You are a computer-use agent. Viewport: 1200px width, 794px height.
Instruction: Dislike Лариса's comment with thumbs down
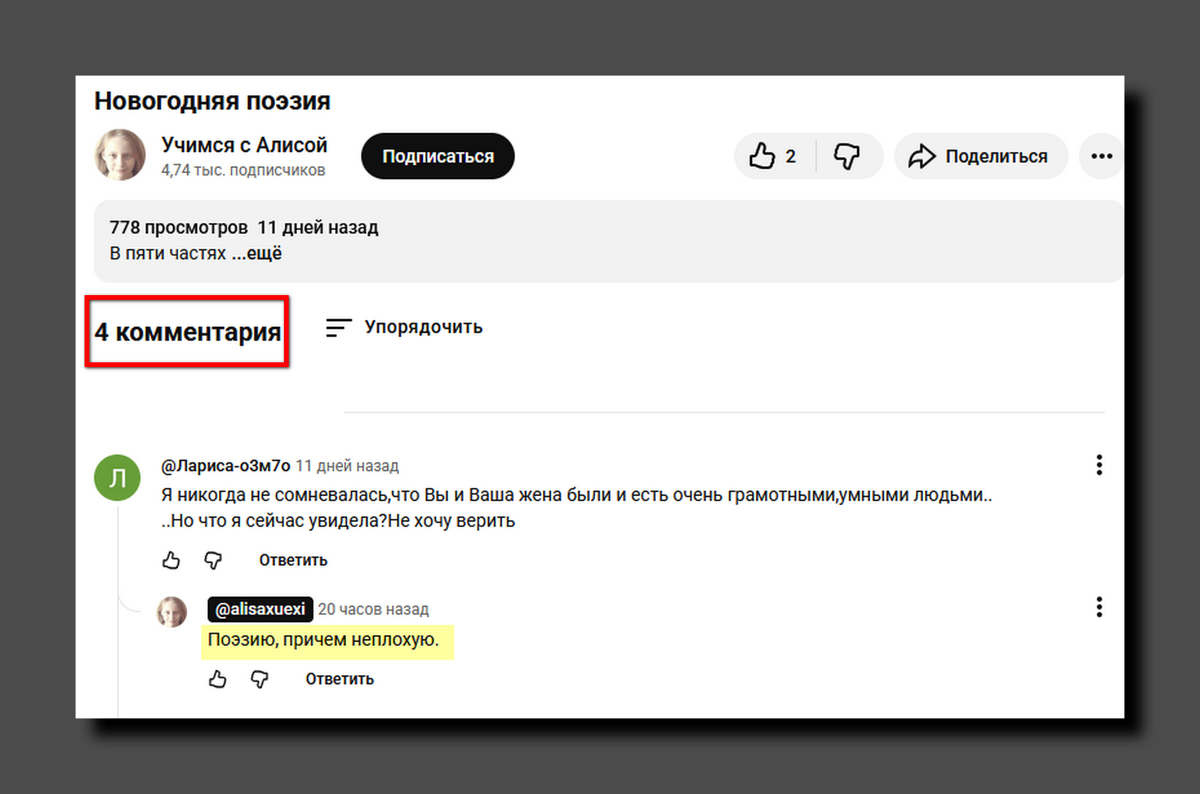(x=213, y=560)
